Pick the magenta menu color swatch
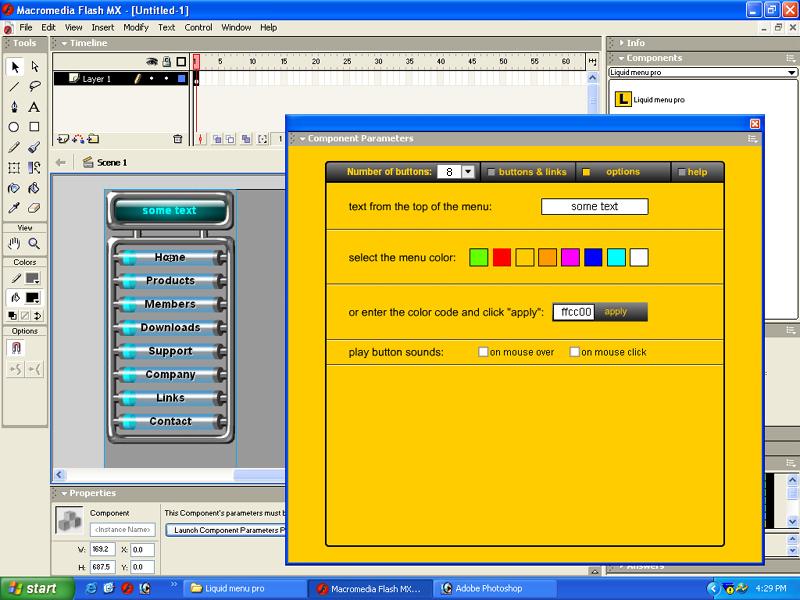 [570, 257]
